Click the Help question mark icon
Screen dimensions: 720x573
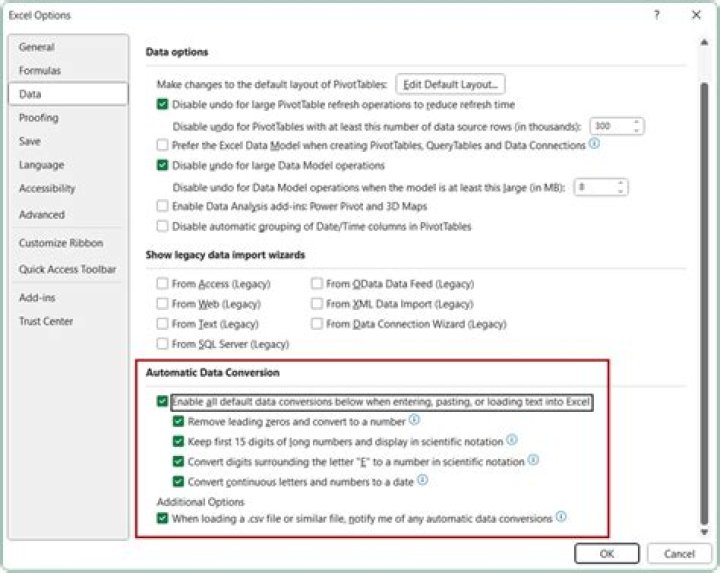coord(657,15)
